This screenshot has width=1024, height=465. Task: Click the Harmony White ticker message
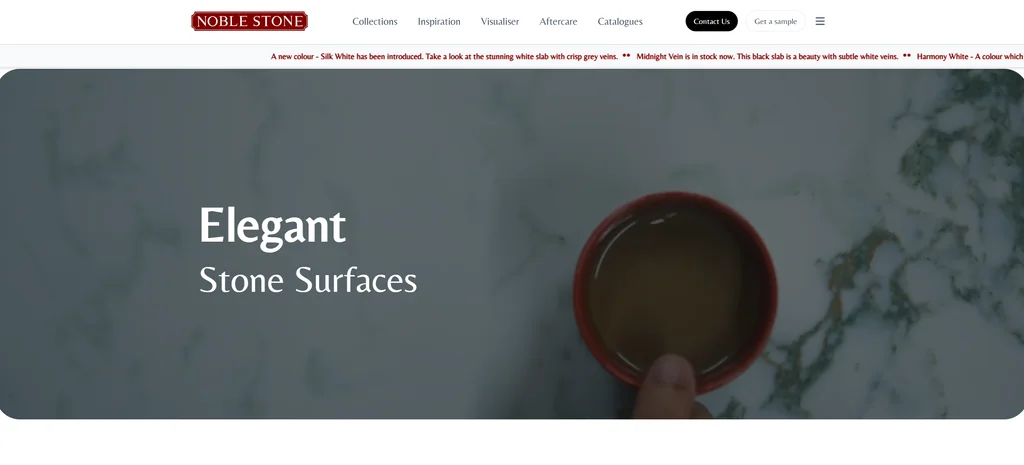[x=970, y=57]
